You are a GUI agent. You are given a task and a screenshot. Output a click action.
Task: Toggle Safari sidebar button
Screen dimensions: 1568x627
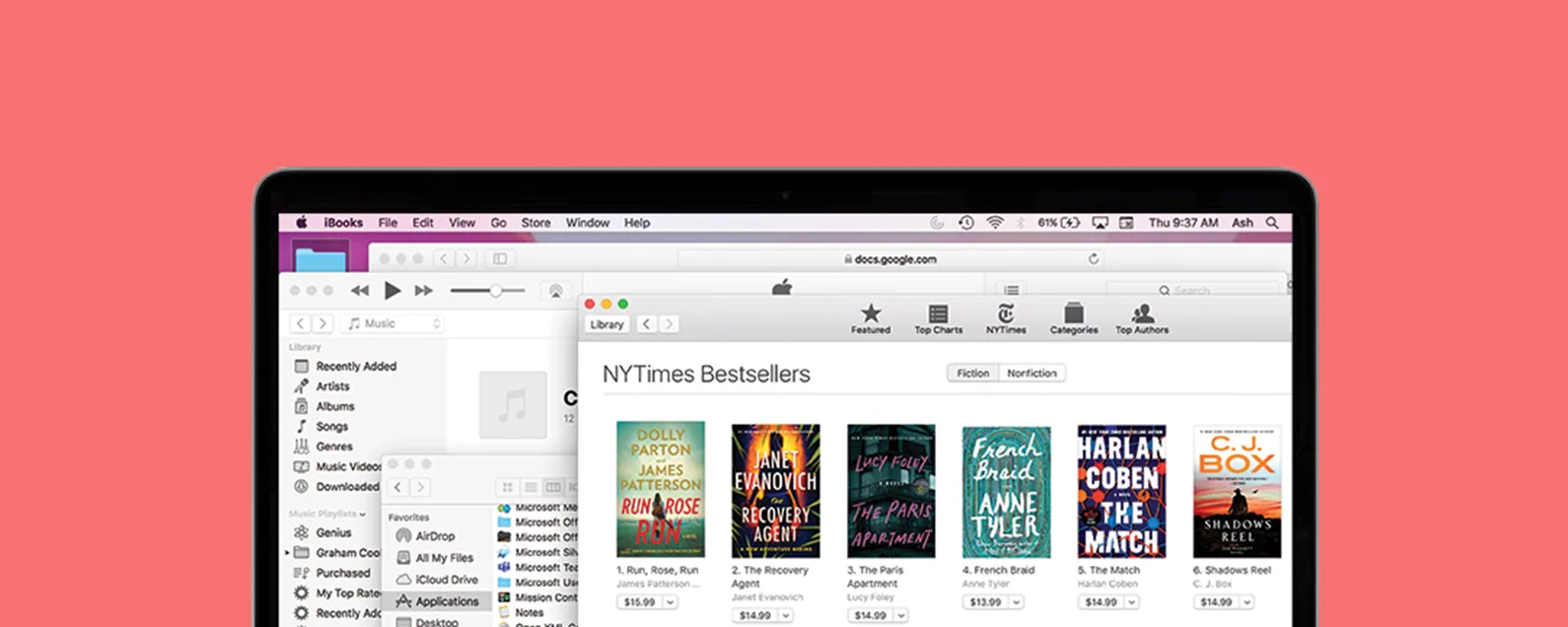click(500, 259)
